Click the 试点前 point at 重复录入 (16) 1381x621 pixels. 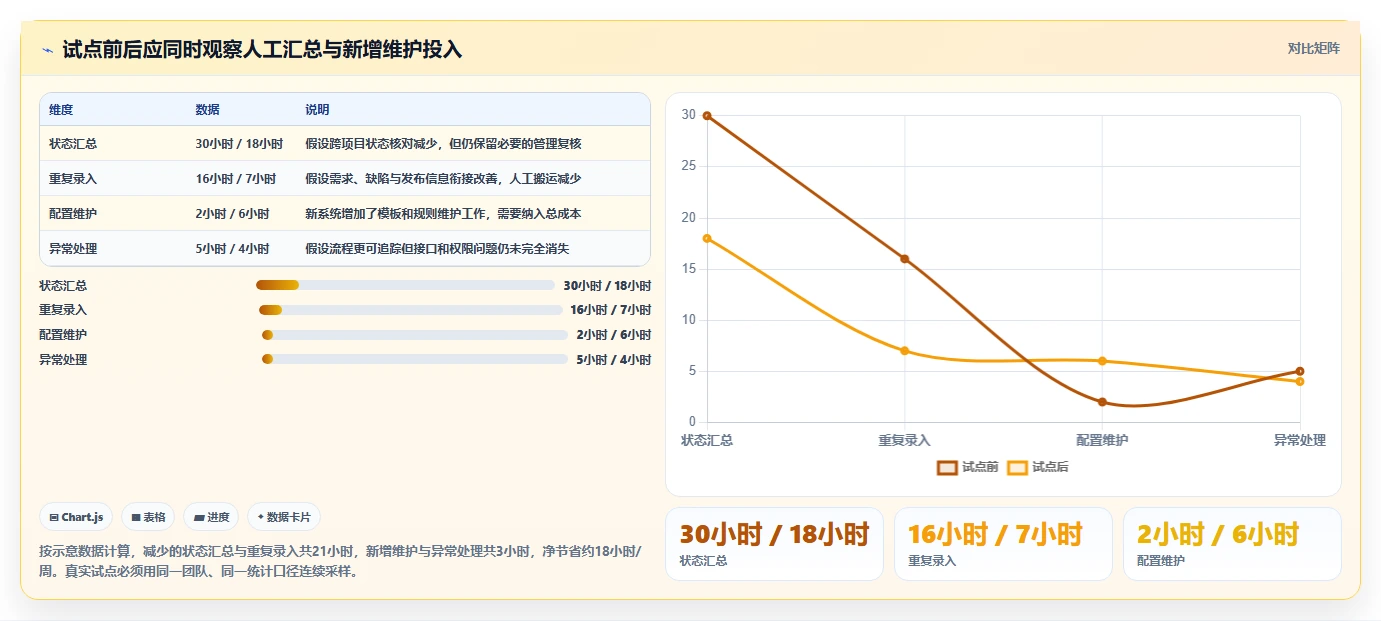point(905,259)
